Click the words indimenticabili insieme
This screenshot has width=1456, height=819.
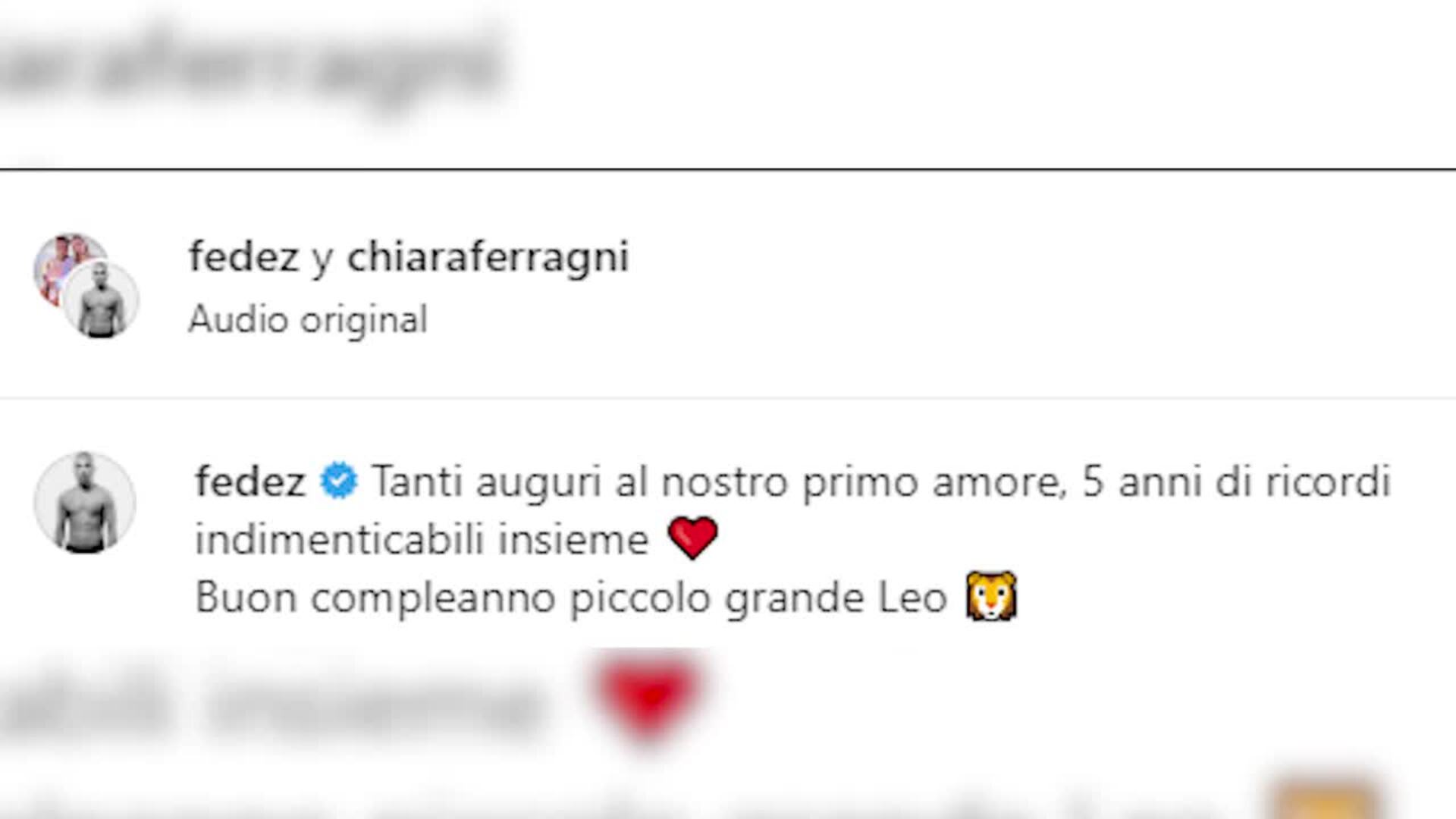click(x=422, y=540)
